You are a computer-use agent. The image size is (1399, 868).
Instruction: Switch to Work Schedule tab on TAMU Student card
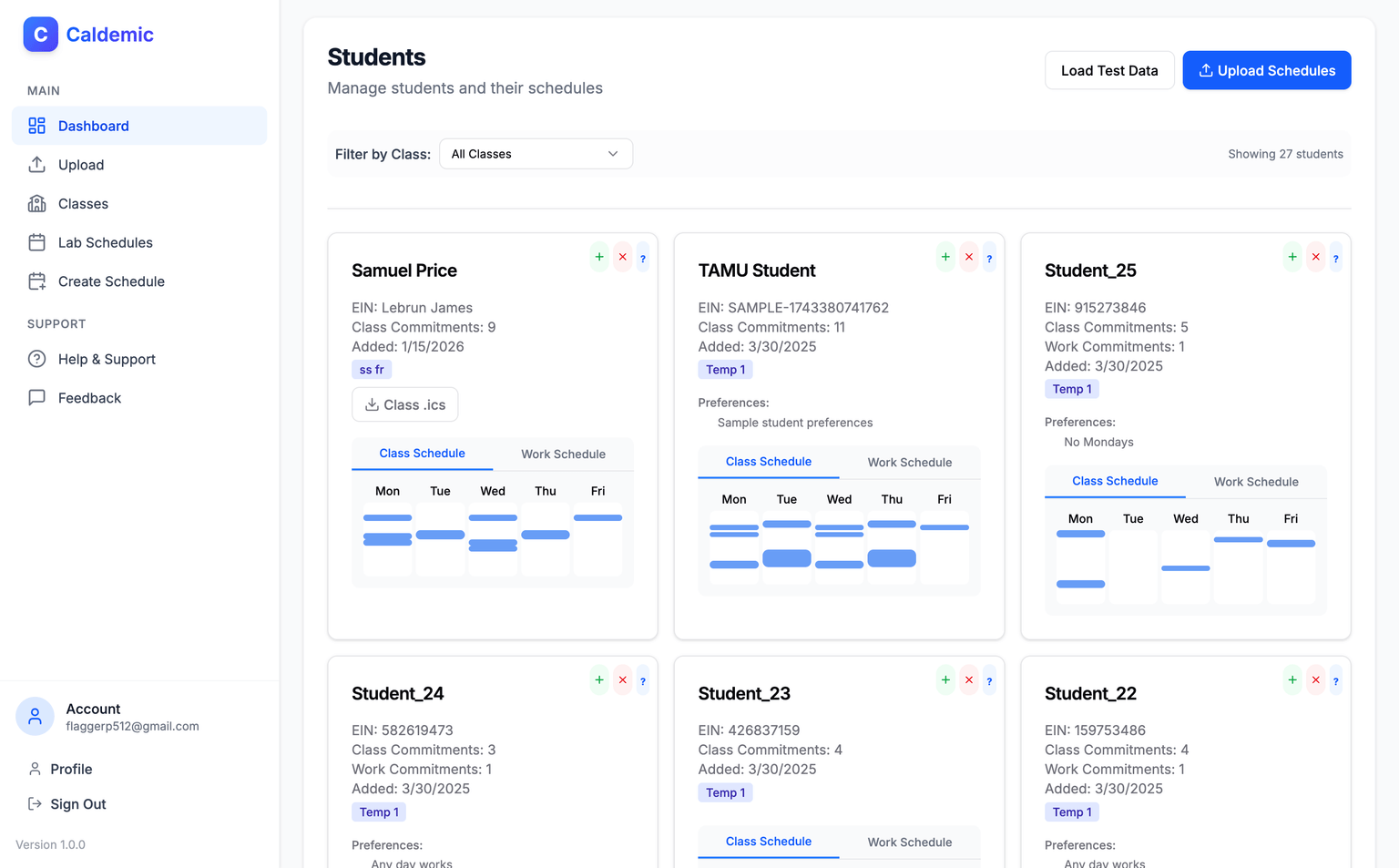[910, 462]
